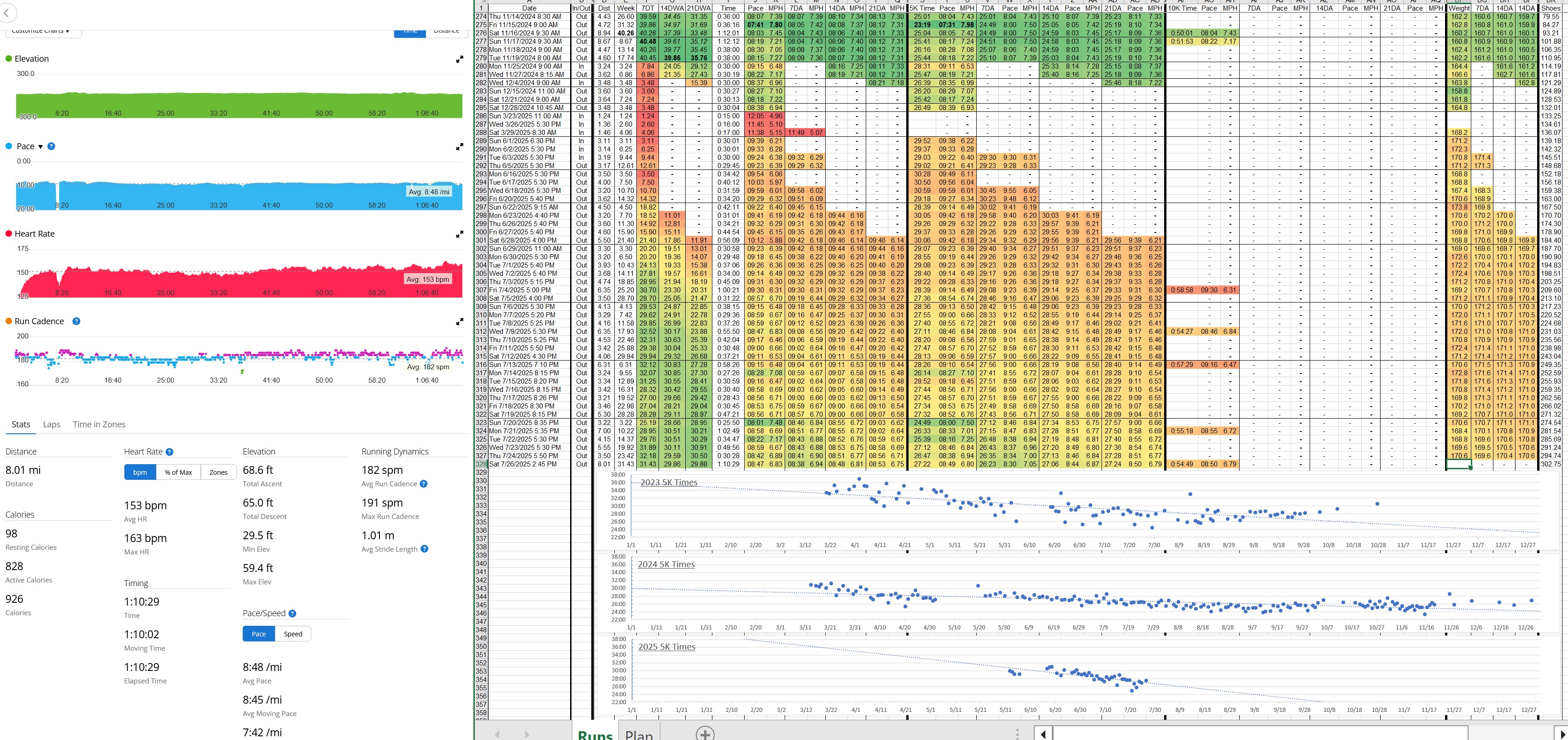Open help icon beside Pace/Speed heading
1568x740 pixels.
point(292,613)
